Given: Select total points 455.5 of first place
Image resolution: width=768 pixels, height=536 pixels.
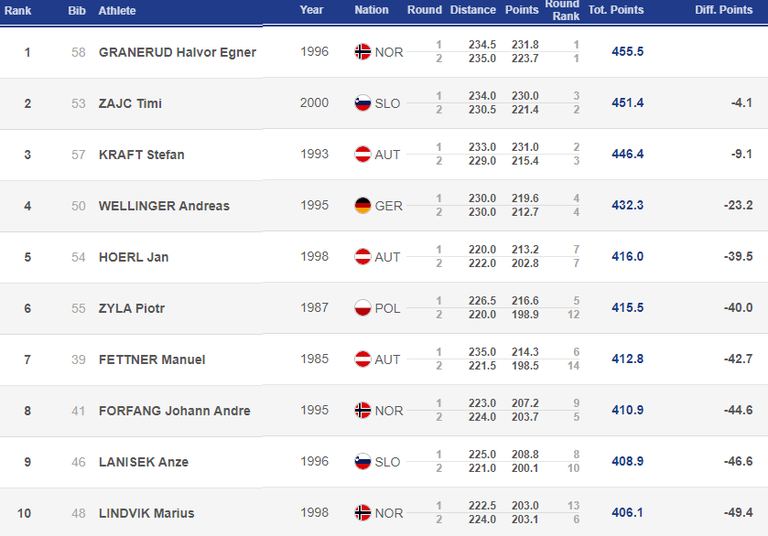Looking at the screenshot, I should click(627, 51).
